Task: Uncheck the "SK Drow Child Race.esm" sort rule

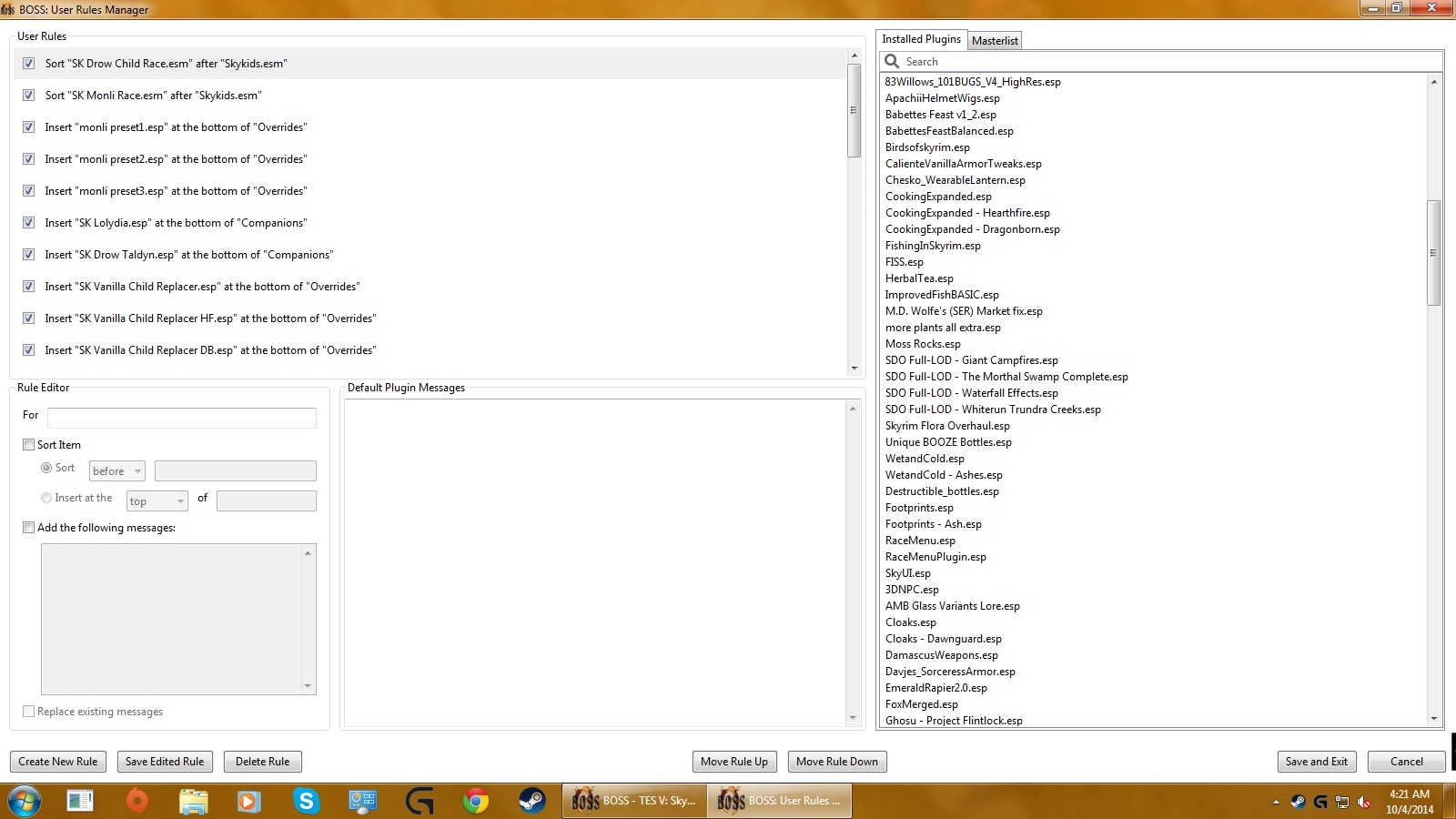Action: pos(28,64)
